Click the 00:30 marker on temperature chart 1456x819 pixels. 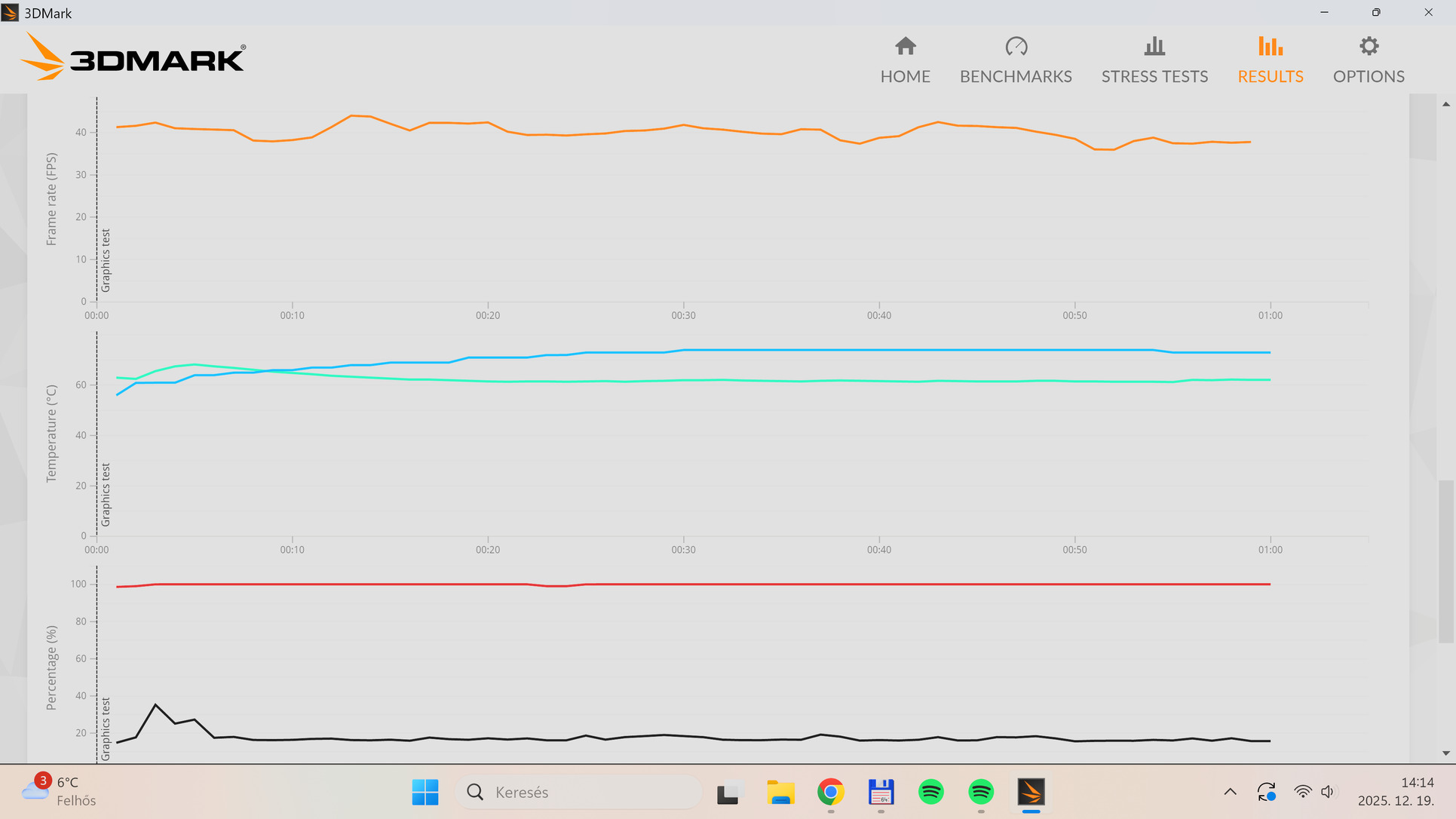pos(683,550)
